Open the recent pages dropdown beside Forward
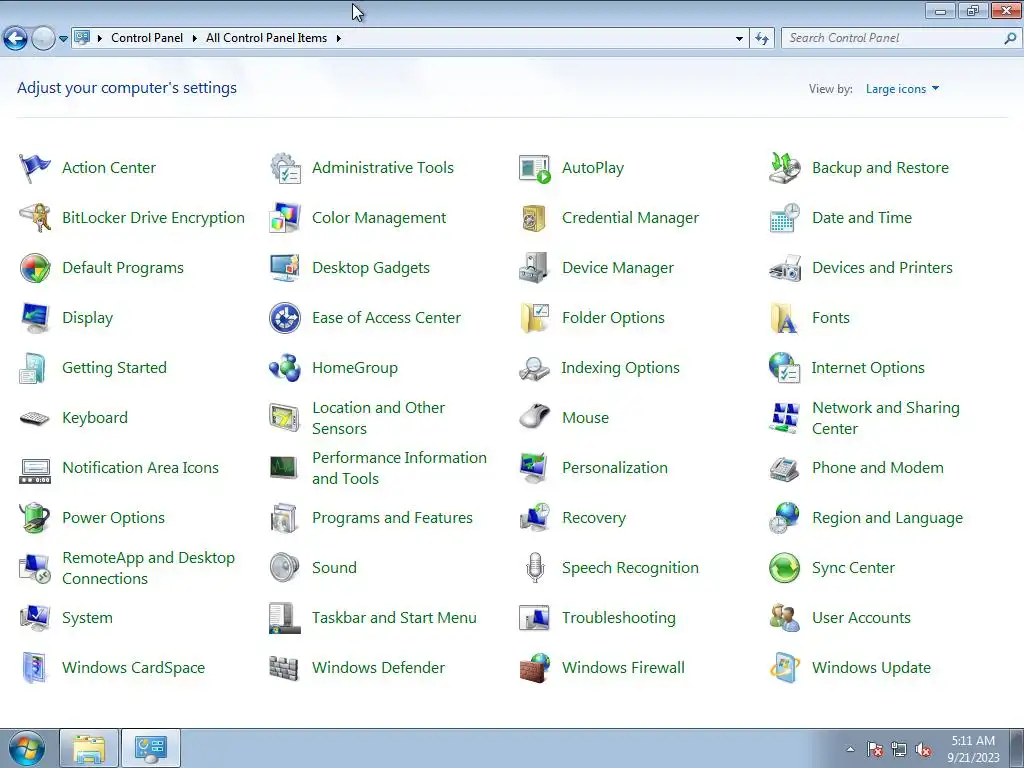 [x=63, y=39]
